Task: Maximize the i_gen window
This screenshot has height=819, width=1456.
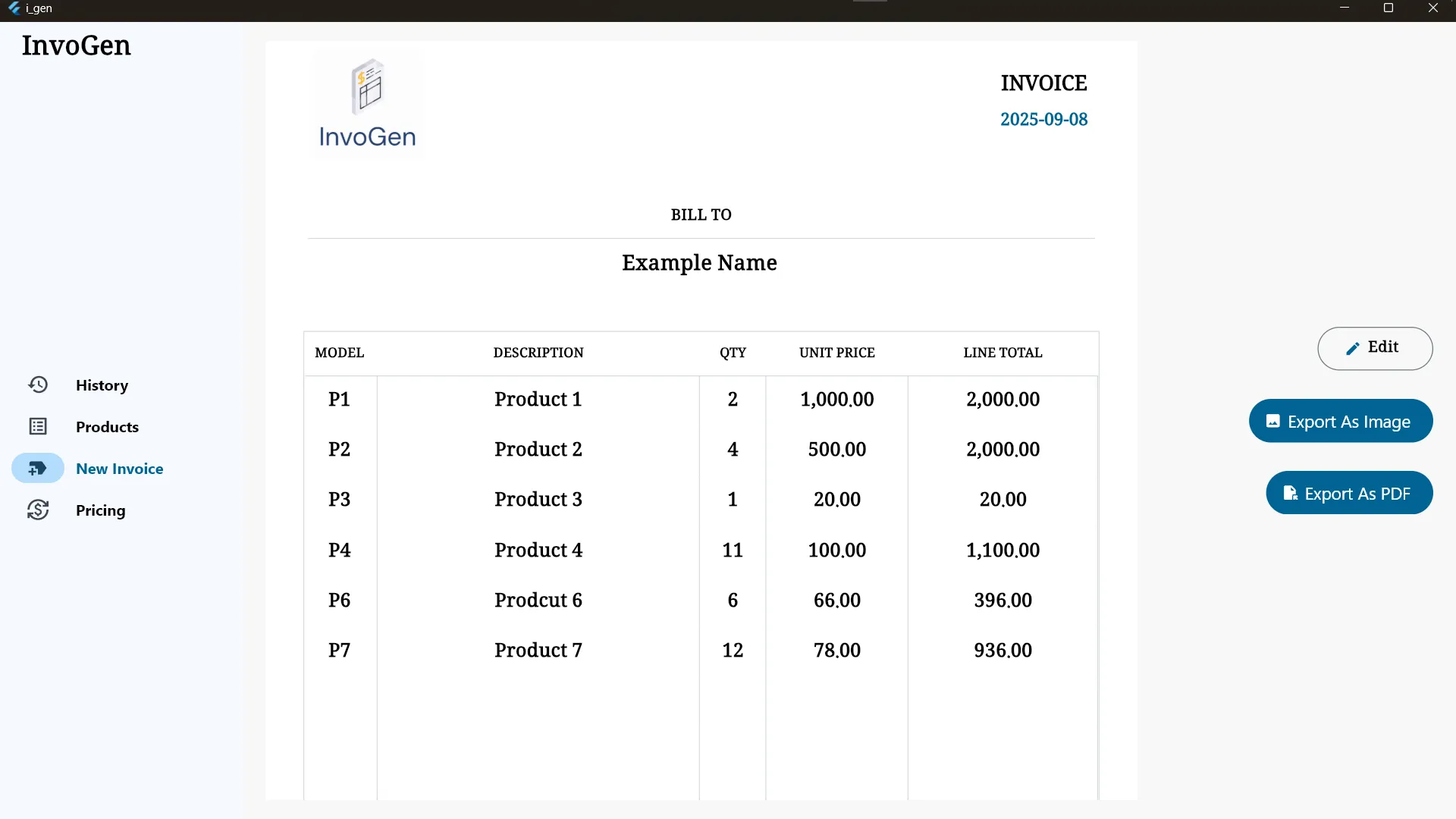Action: tap(1389, 8)
